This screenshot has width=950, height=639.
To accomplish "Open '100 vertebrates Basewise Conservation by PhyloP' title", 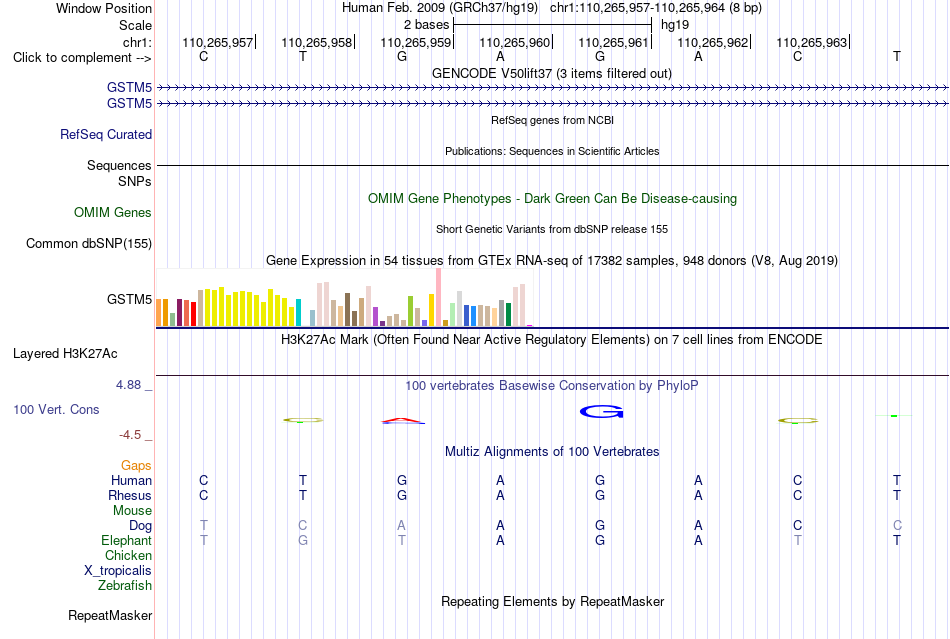I will (551, 386).
